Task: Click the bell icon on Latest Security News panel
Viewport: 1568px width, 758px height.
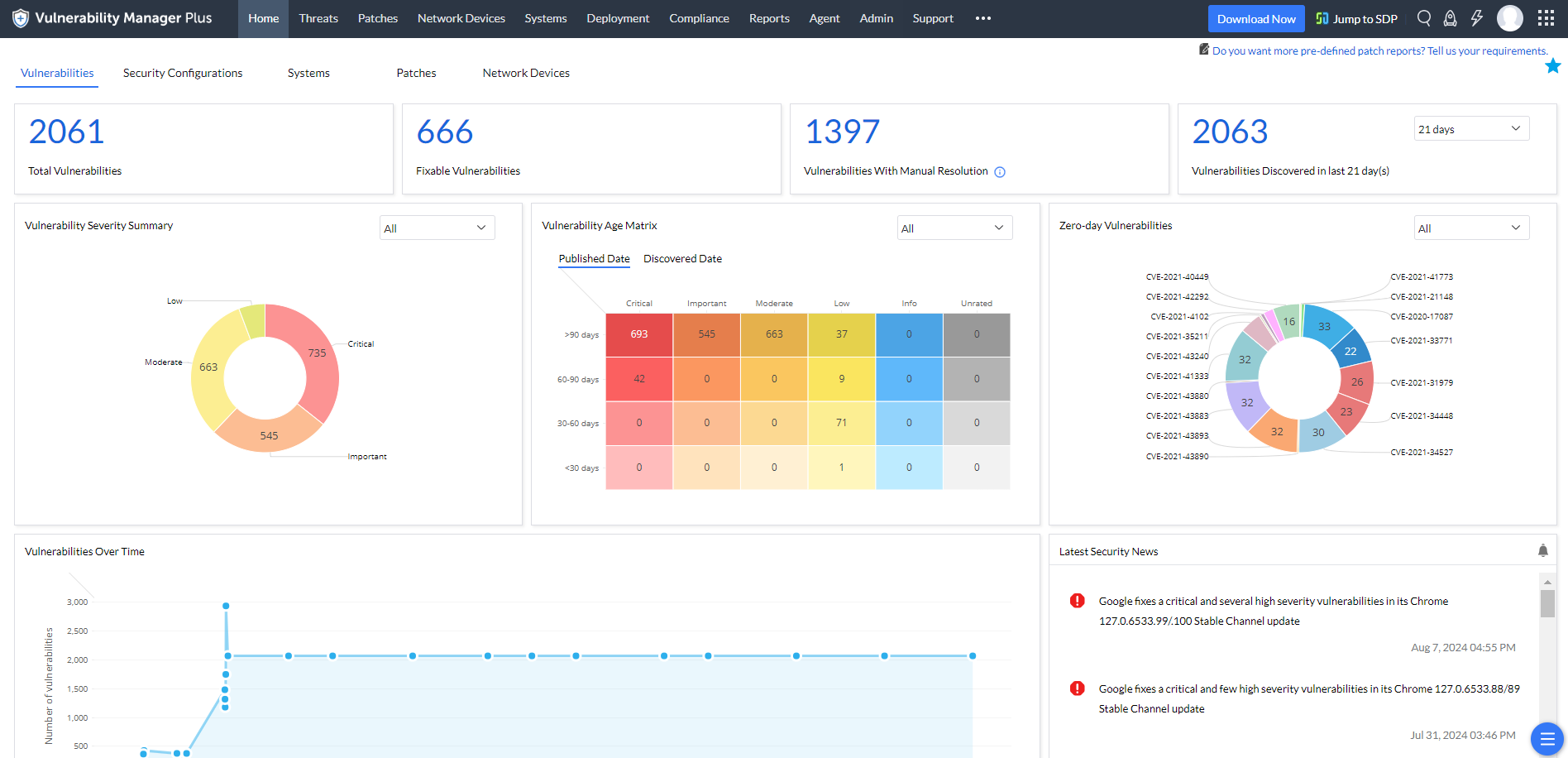Action: pyautogui.click(x=1542, y=550)
